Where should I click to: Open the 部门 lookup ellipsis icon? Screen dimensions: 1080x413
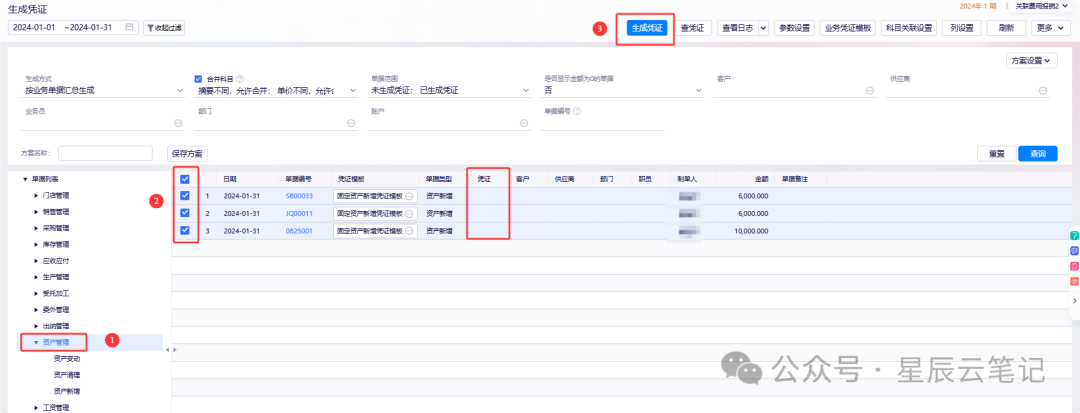[x=351, y=123]
